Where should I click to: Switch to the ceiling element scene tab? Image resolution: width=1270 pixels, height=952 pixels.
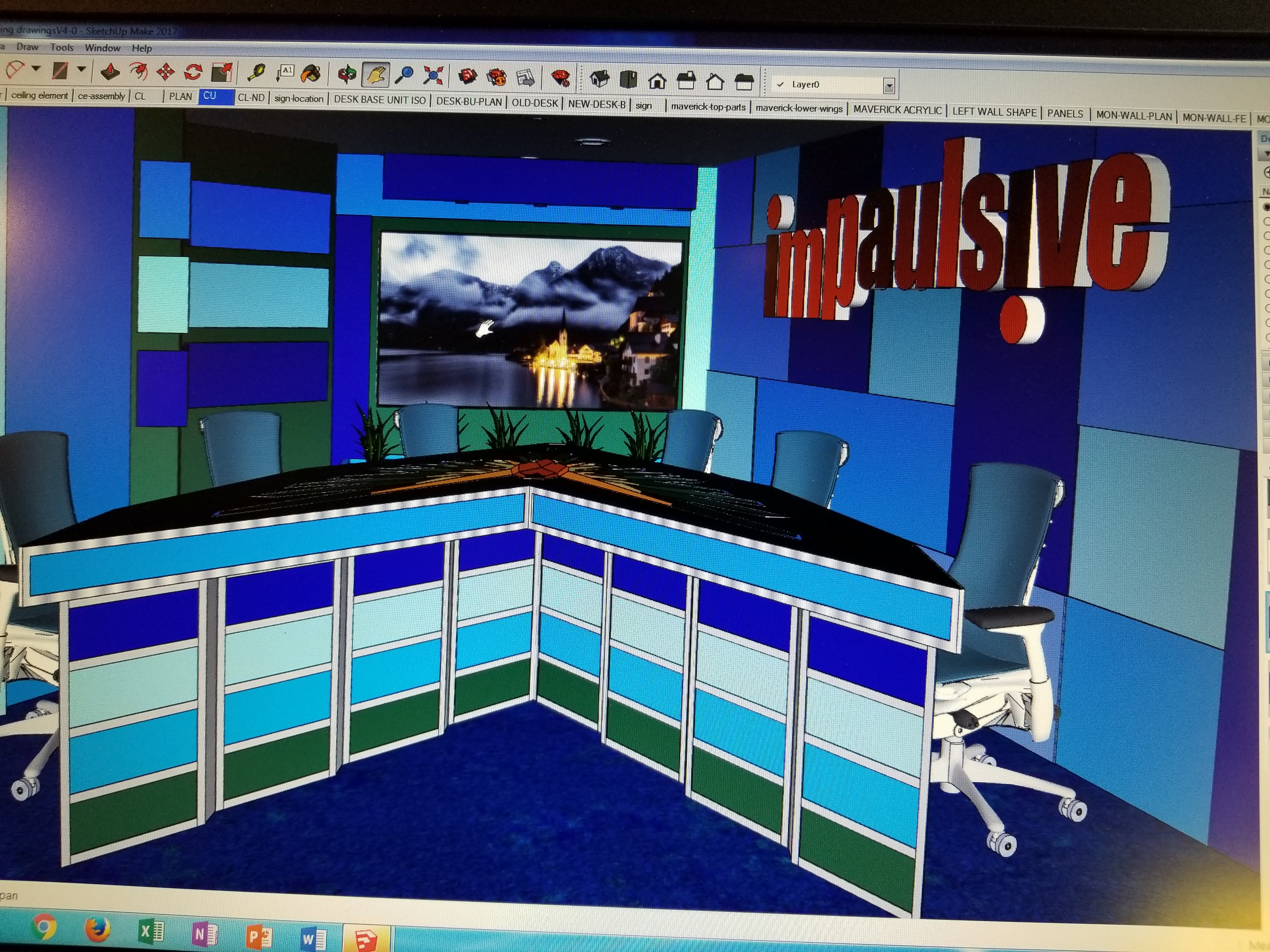point(40,95)
